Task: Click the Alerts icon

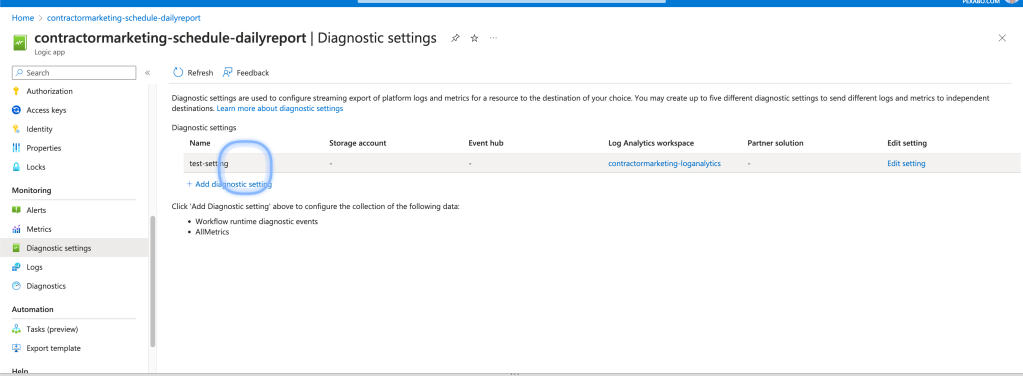Action: pyautogui.click(x=16, y=210)
